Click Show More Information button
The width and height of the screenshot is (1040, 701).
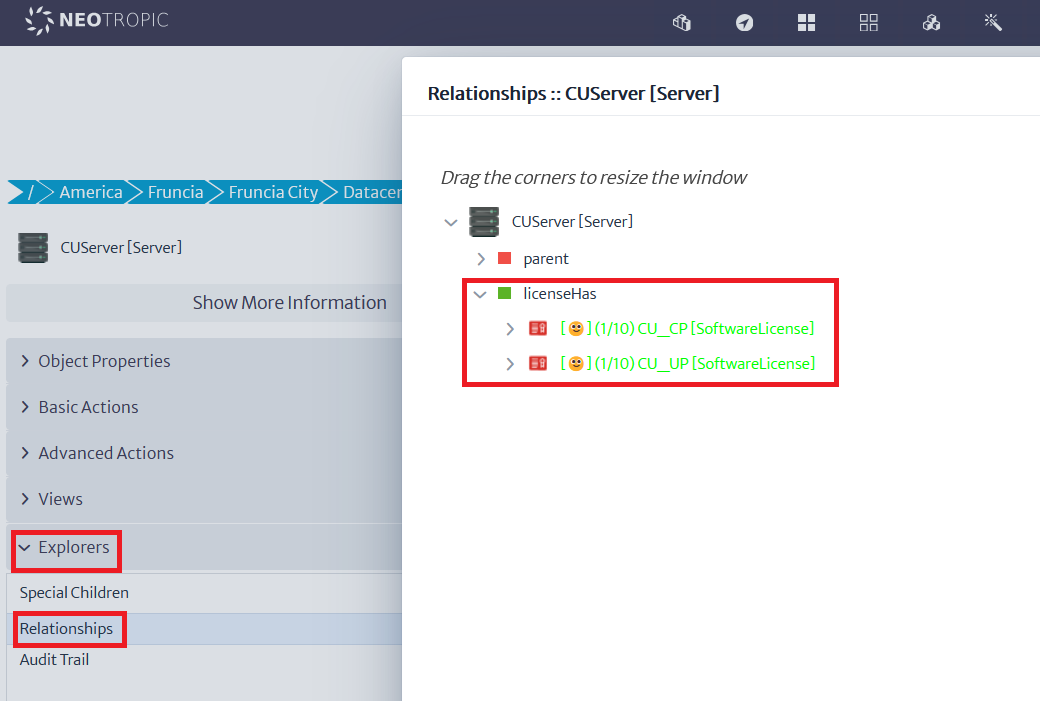click(289, 303)
